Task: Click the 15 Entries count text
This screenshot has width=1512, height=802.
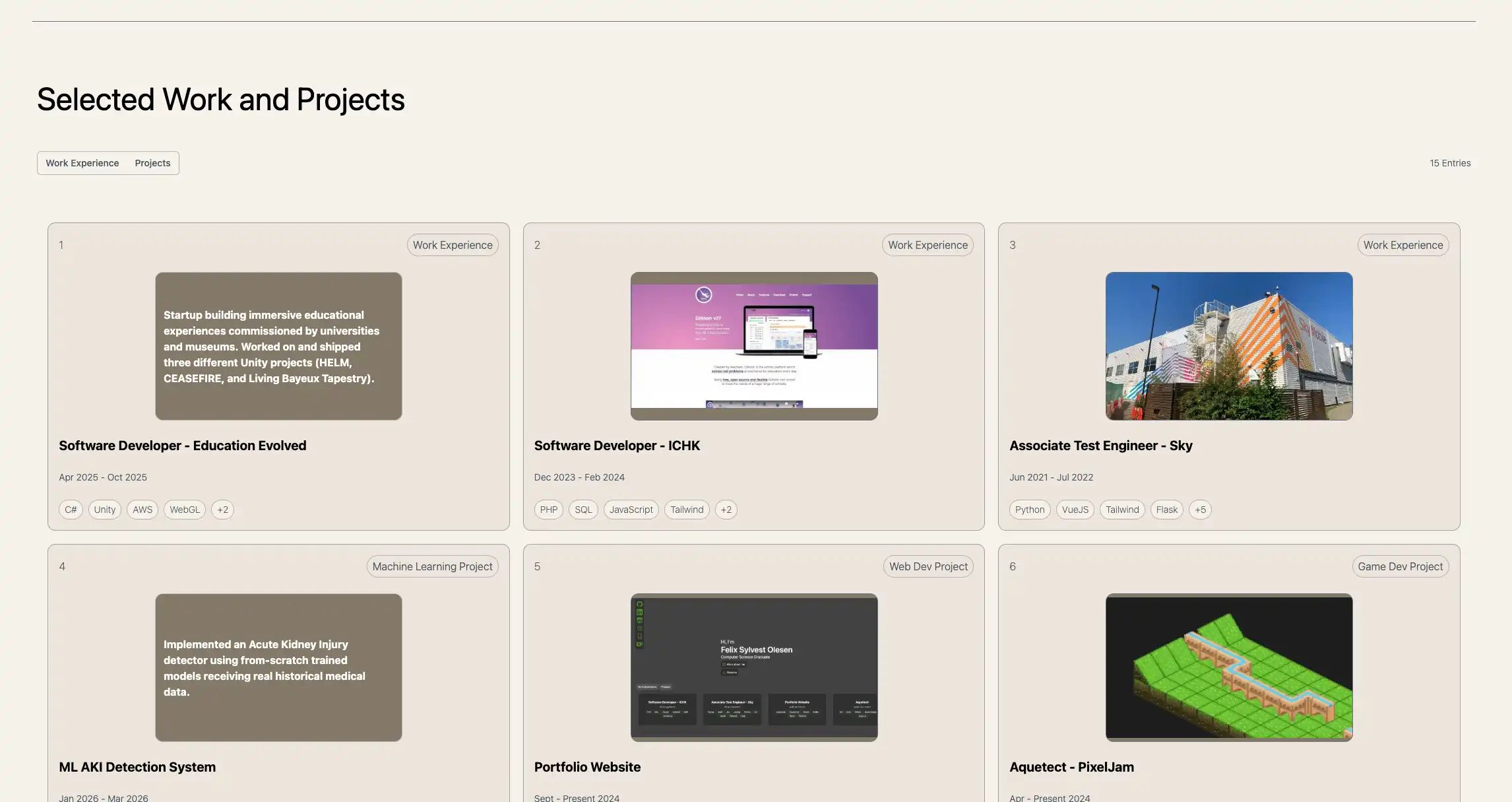Action: (x=1450, y=163)
